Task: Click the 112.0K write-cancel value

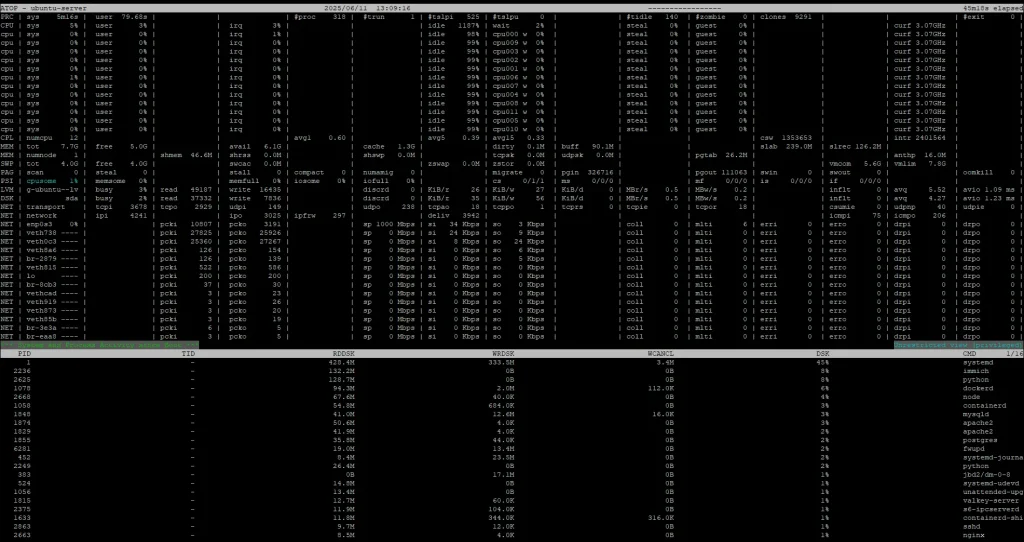Action: (661, 388)
